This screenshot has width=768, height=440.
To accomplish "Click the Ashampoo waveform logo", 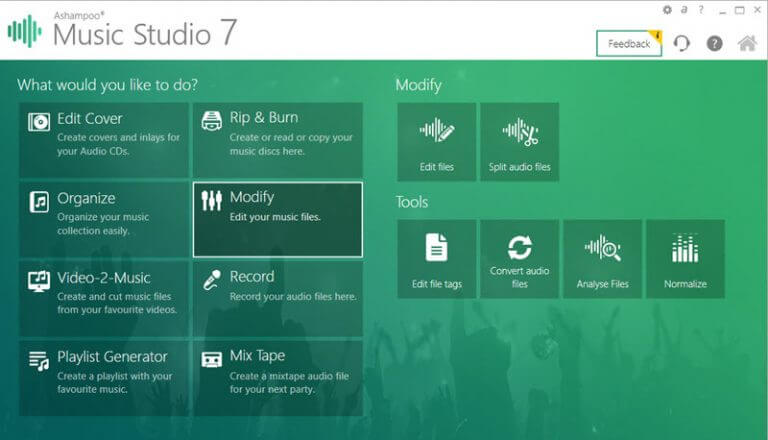I will pyautogui.click(x=24, y=31).
